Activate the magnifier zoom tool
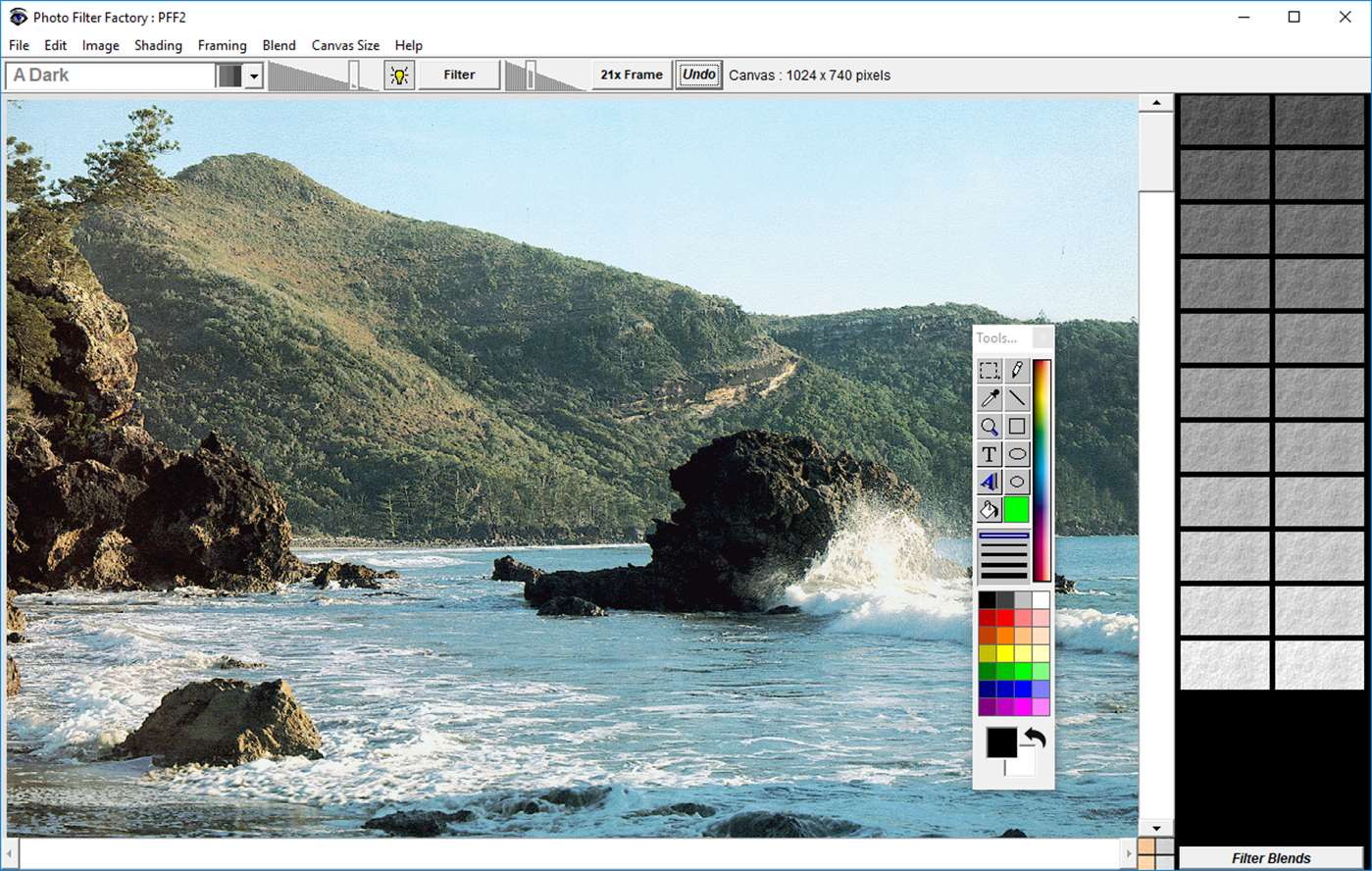1372x871 pixels. [x=989, y=427]
